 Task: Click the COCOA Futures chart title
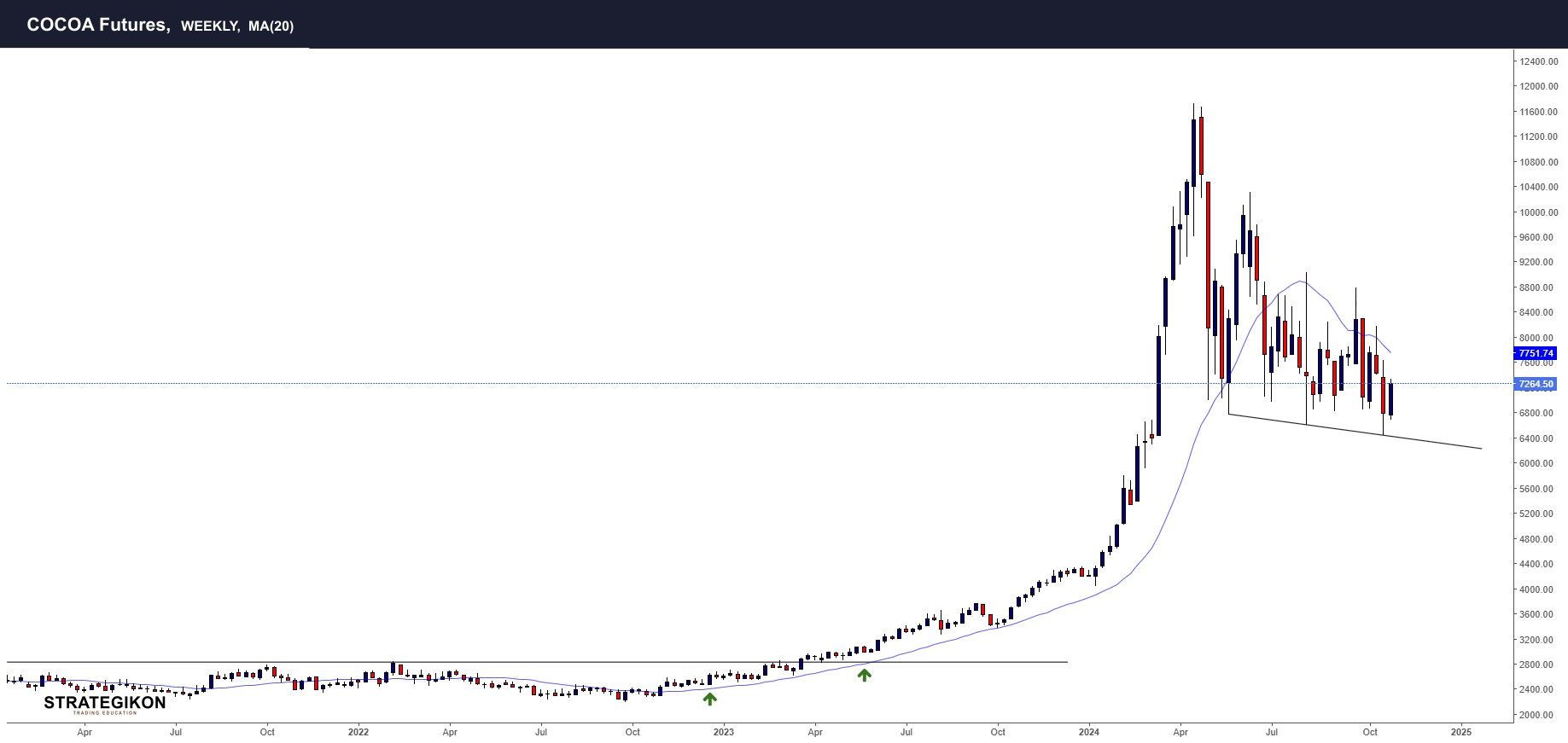click(98, 25)
